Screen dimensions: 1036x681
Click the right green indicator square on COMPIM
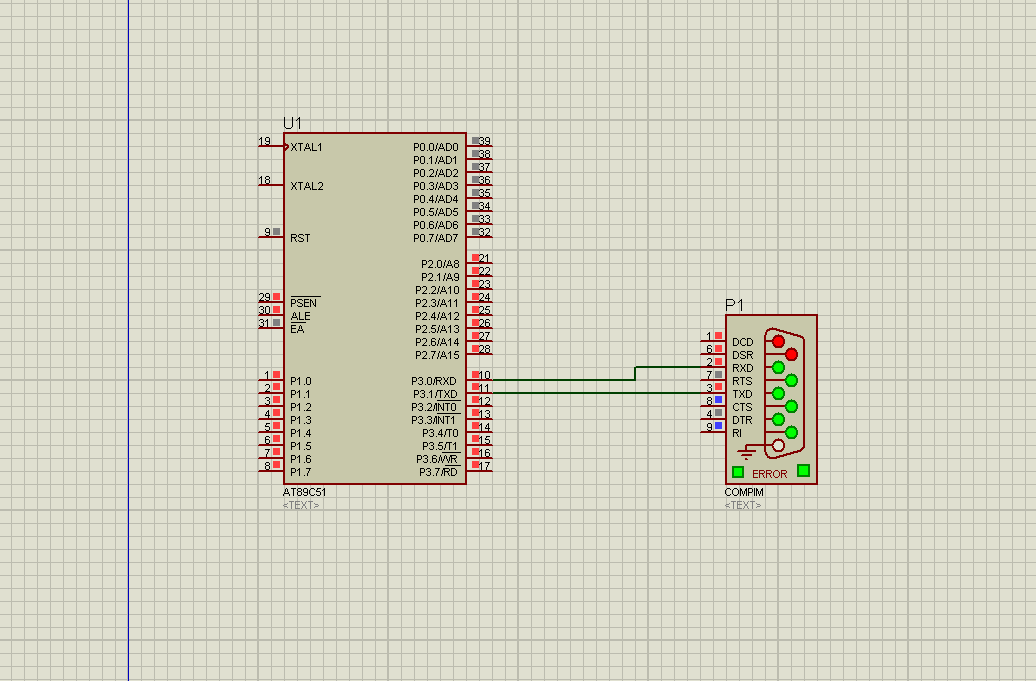[x=803, y=470]
